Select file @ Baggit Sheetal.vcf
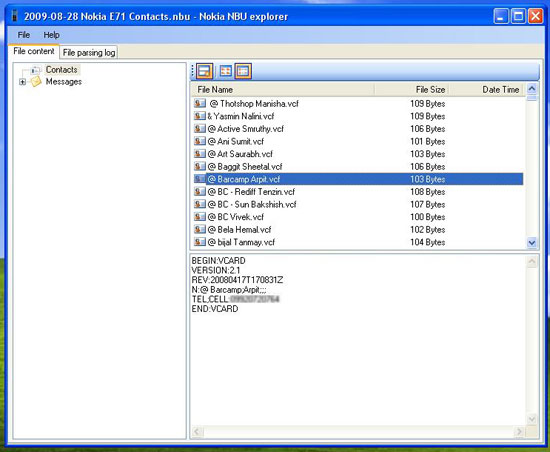This screenshot has width=550, height=452. [x=245, y=167]
